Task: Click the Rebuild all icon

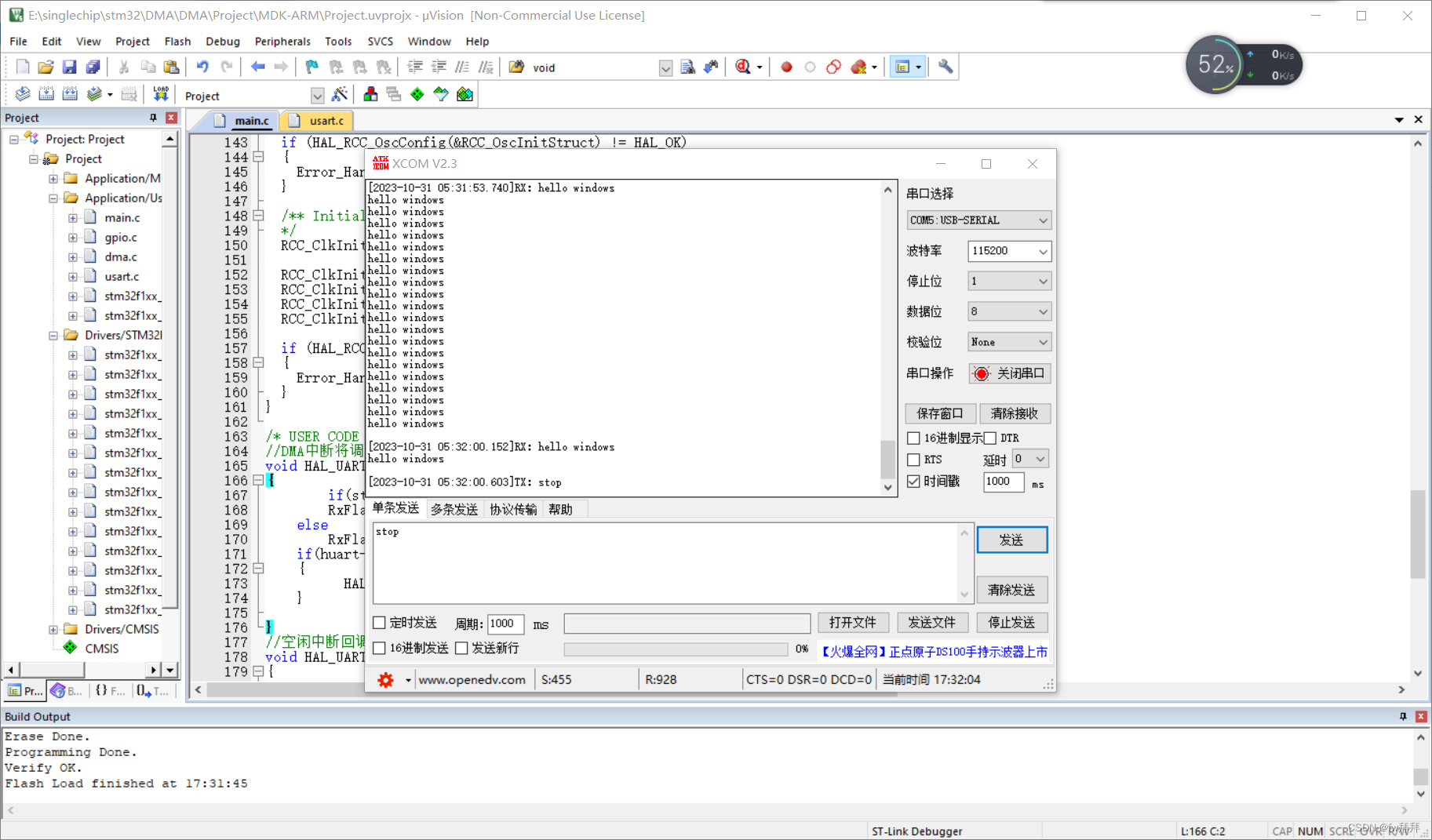Action: (x=70, y=95)
